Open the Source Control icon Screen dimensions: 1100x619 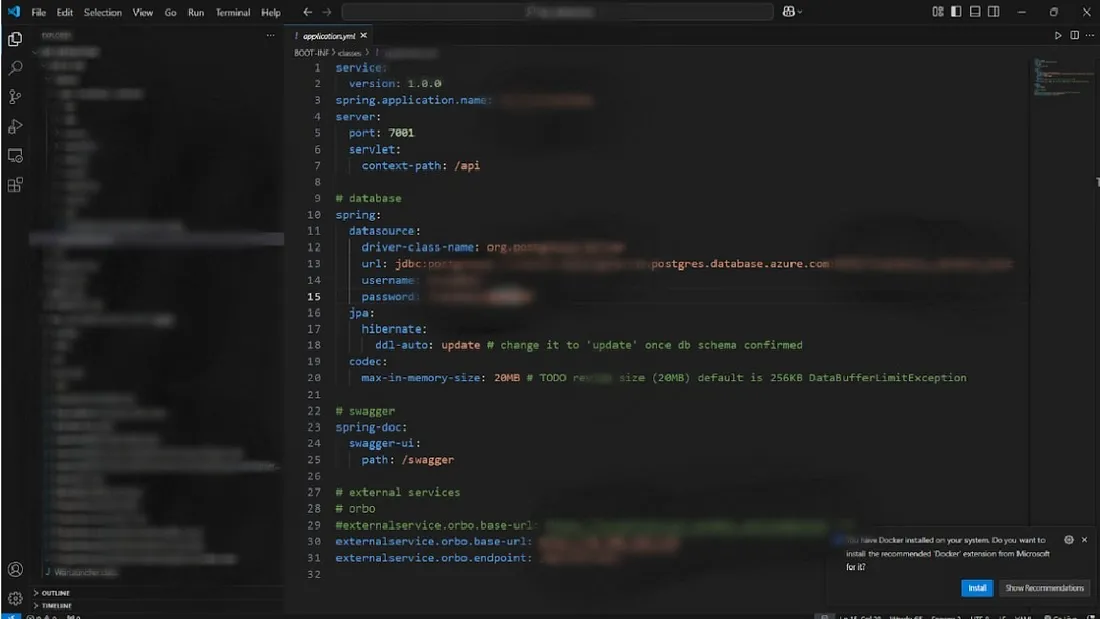(14, 97)
